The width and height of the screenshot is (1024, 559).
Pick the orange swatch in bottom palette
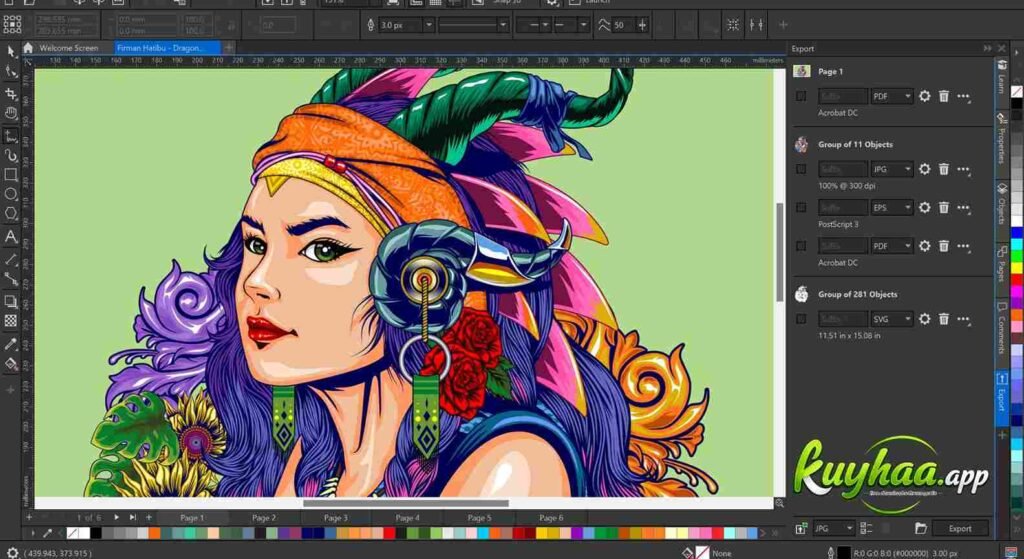(x=154, y=534)
